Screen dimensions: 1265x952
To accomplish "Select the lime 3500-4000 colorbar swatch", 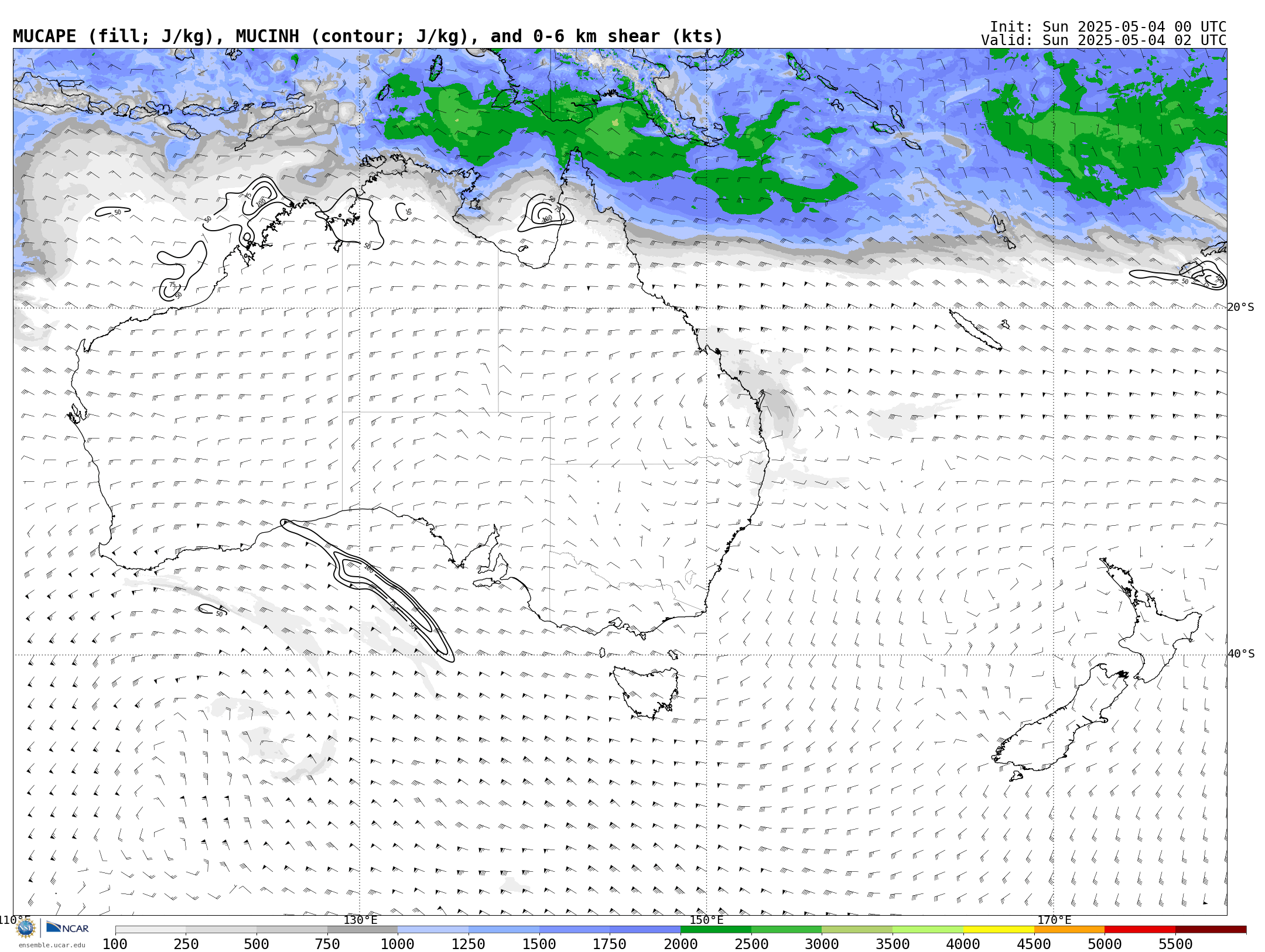I will 928,930.
